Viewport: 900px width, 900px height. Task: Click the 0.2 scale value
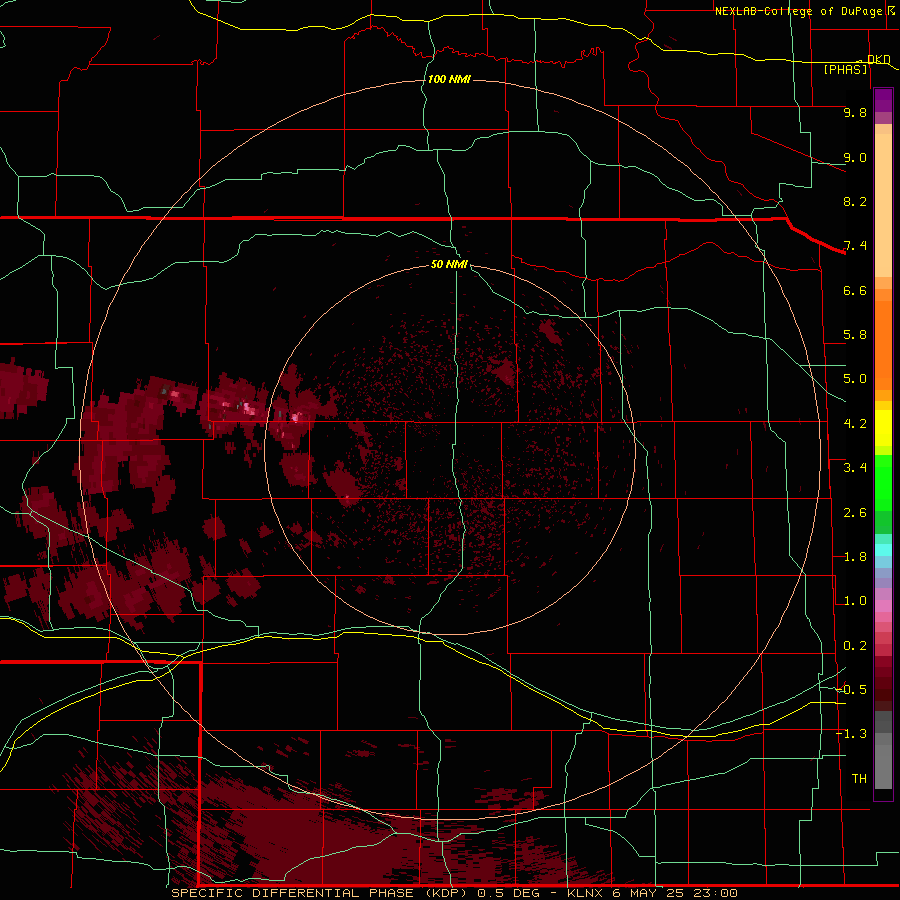pos(855,646)
